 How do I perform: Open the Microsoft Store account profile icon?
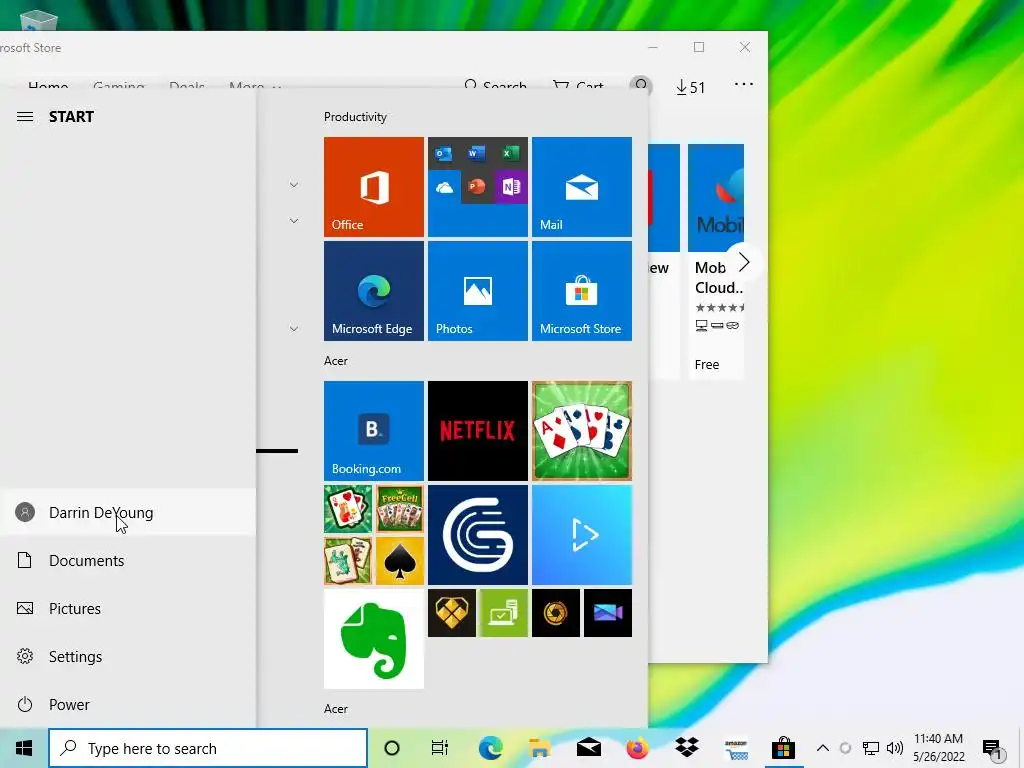coord(641,86)
